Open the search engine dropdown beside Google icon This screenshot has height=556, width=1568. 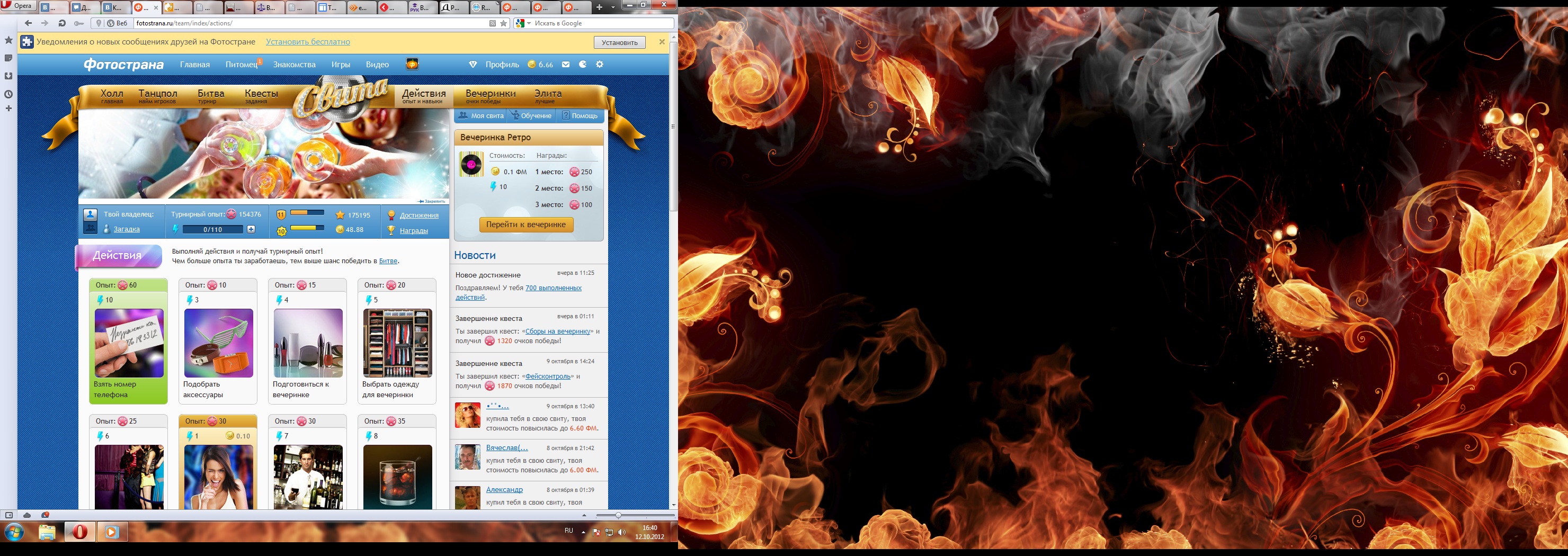(529, 23)
